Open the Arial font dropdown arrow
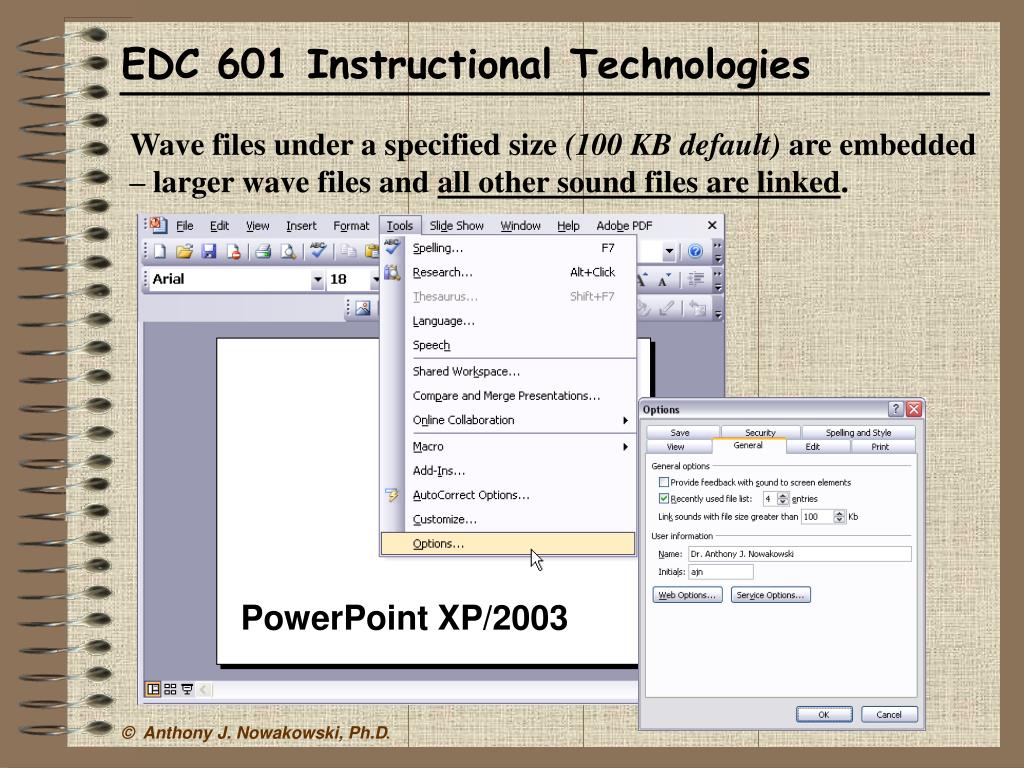1024x768 pixels. click(317, 280)
